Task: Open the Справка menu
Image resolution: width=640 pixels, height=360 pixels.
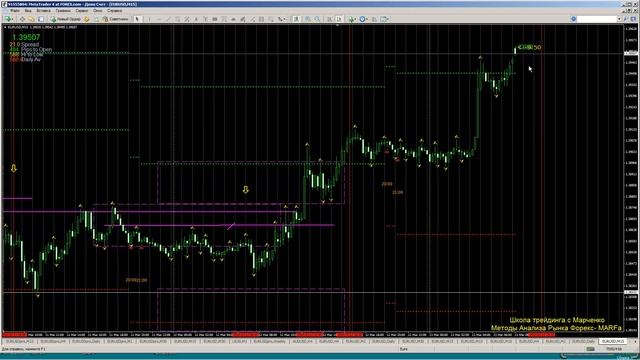Action: (115, 11)
